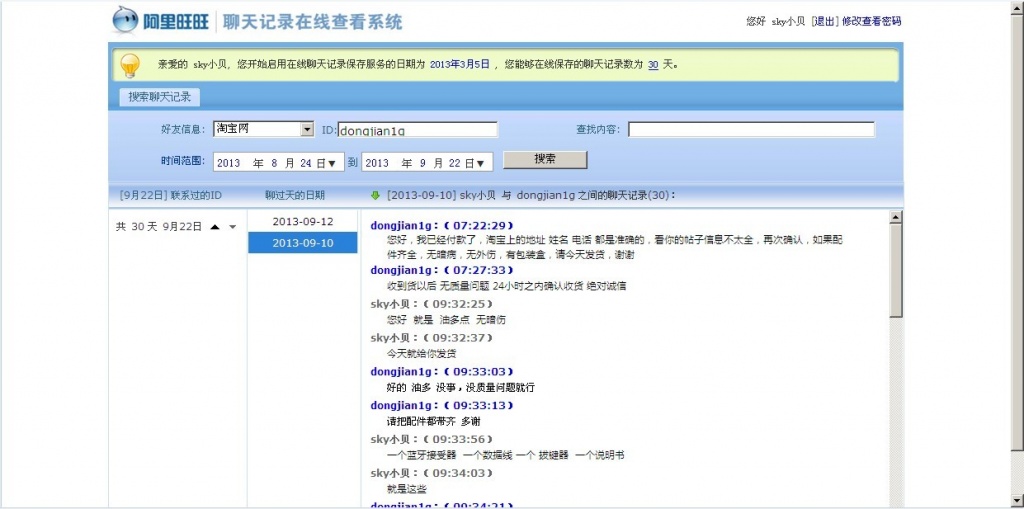This screenshot has width=1024, height=509.
Task: Click sky小贝 message header at 09:32:25
Action: coord(432,304)
